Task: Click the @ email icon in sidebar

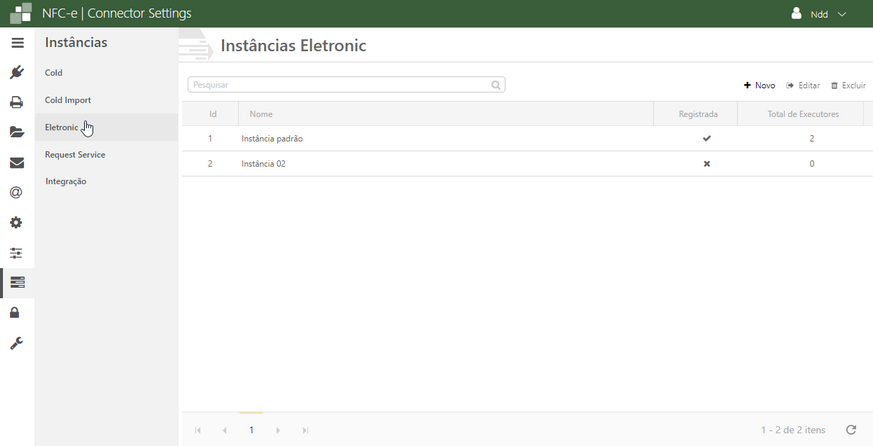Action: (x=16, y=192)
